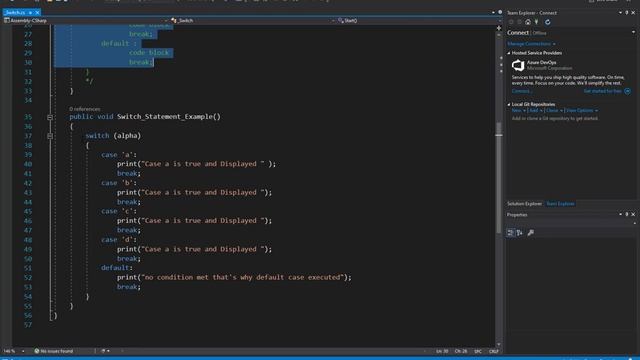
Task: Click the CRLF line ending indicator
Action: (x=493, y=351)
